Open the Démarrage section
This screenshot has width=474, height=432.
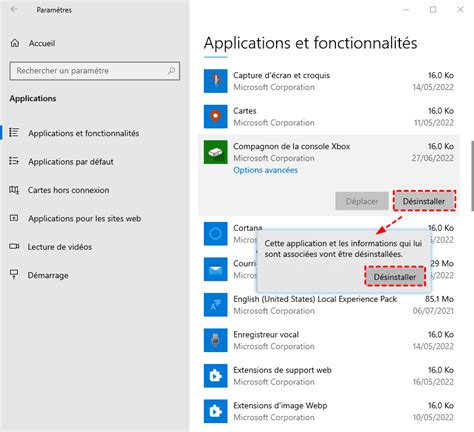coord(48,275)
